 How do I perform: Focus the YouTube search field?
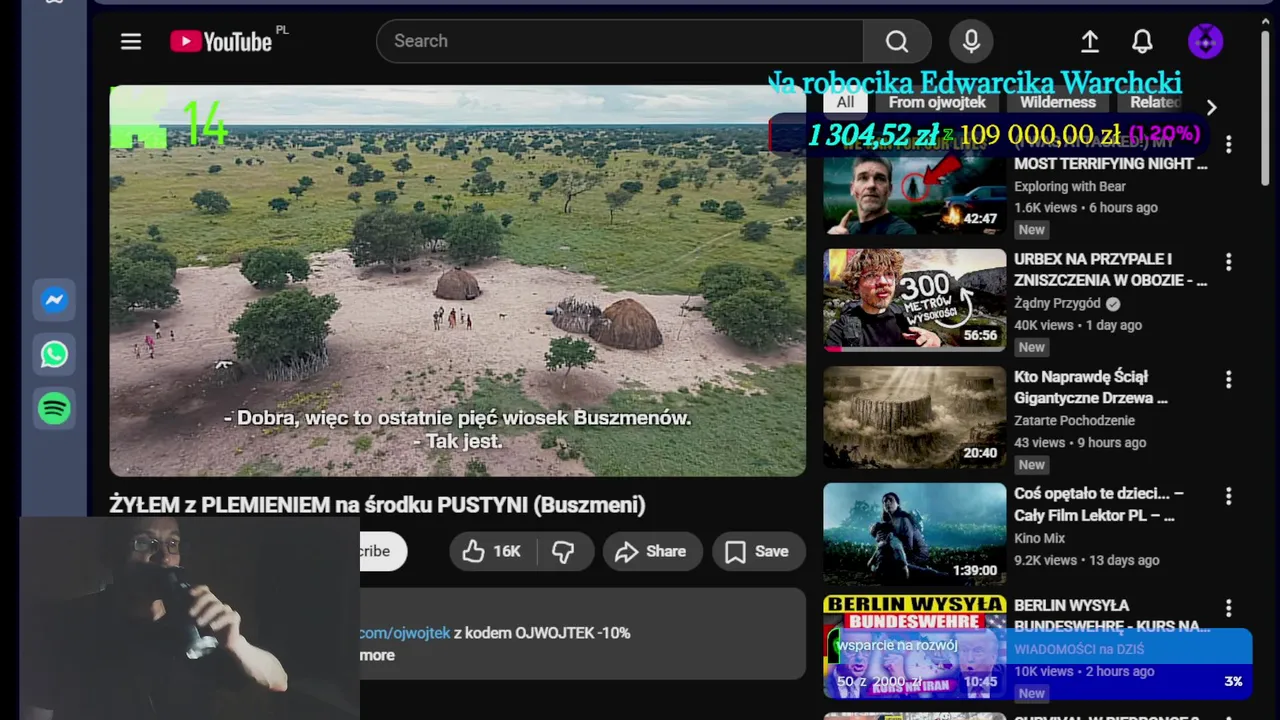(x=620, y=41)
